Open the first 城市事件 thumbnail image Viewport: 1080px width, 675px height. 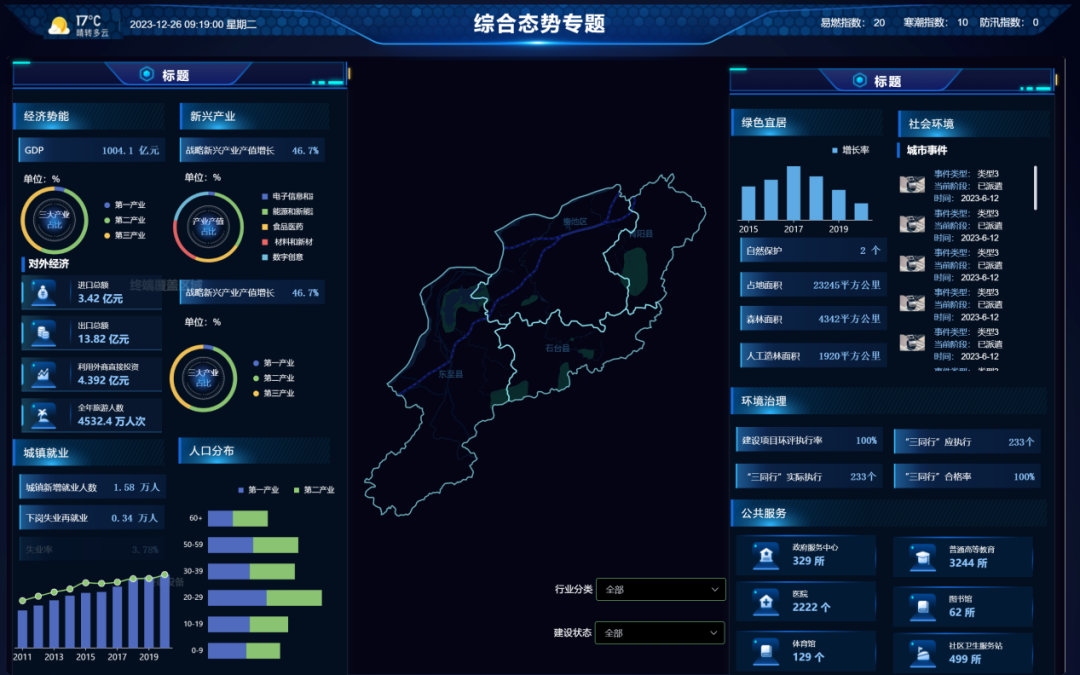pyautogui.click(x=911, y=185)
